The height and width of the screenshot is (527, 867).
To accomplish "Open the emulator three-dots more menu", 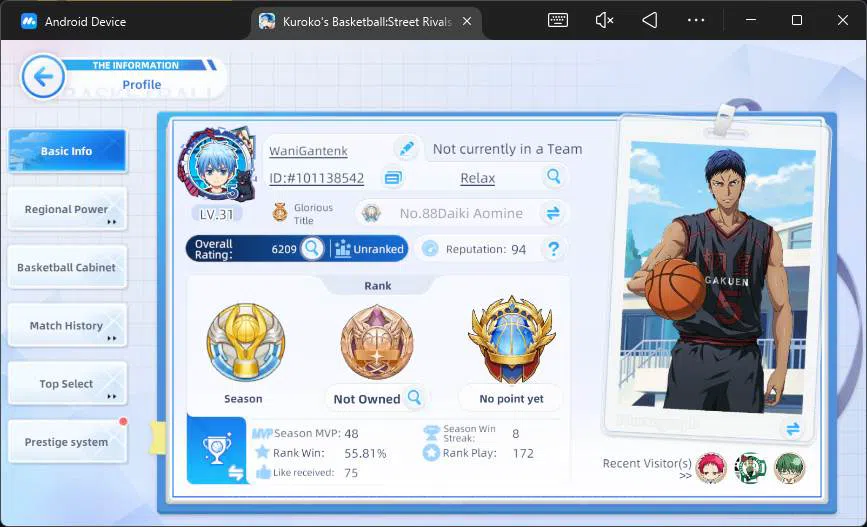I will [696, 20].
